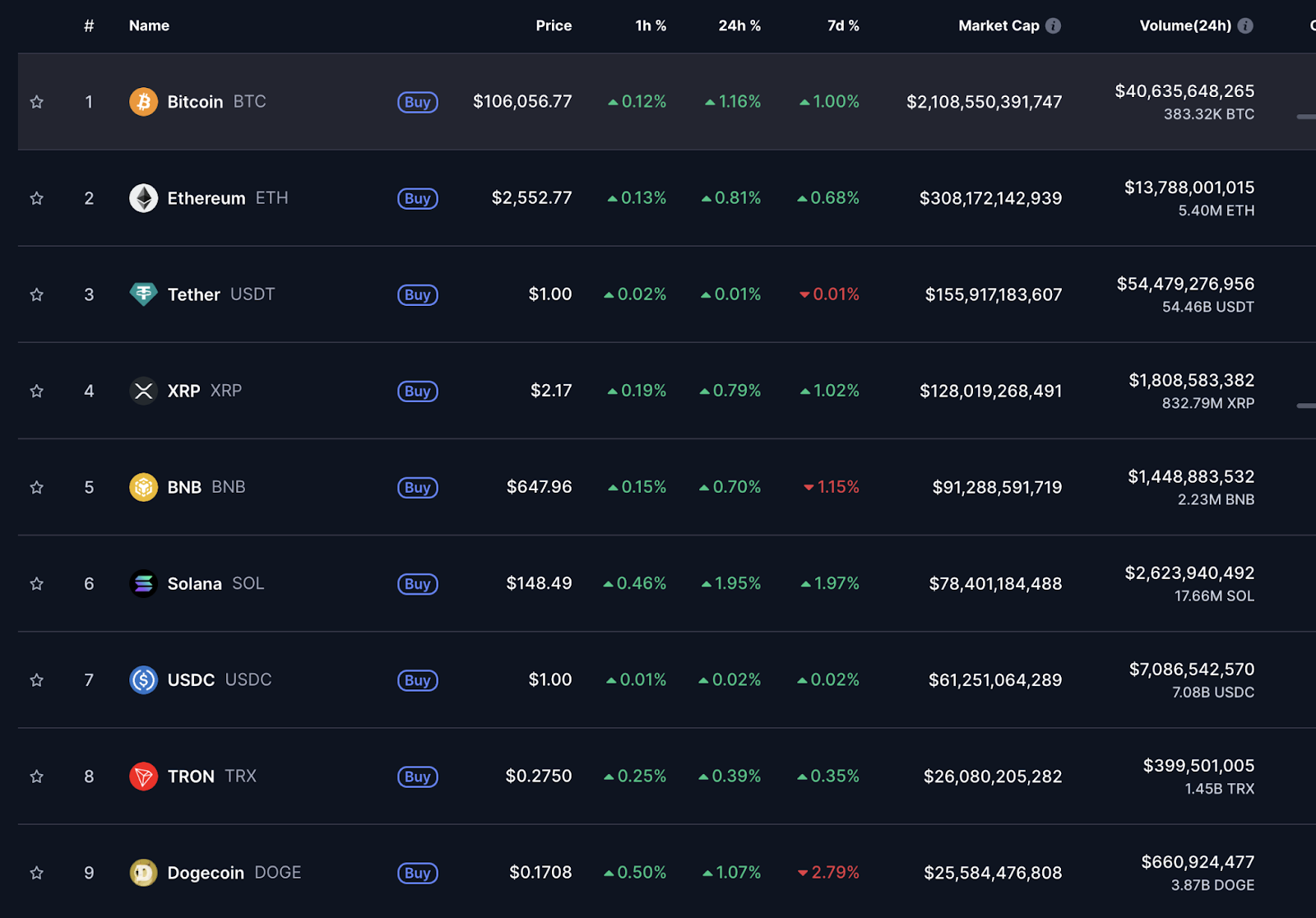Open the Bitcoin name link
This screenshot has height=918, width=1316.
point(195,102)
